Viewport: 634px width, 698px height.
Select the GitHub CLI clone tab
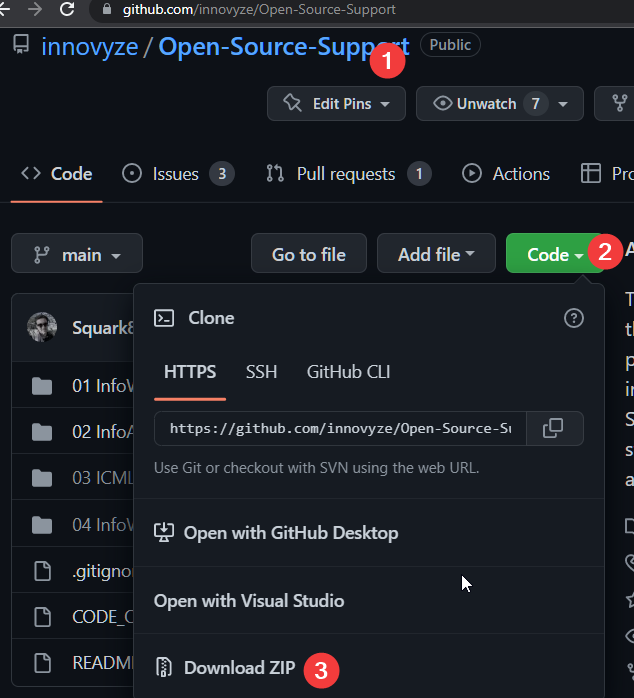(348, 372)
